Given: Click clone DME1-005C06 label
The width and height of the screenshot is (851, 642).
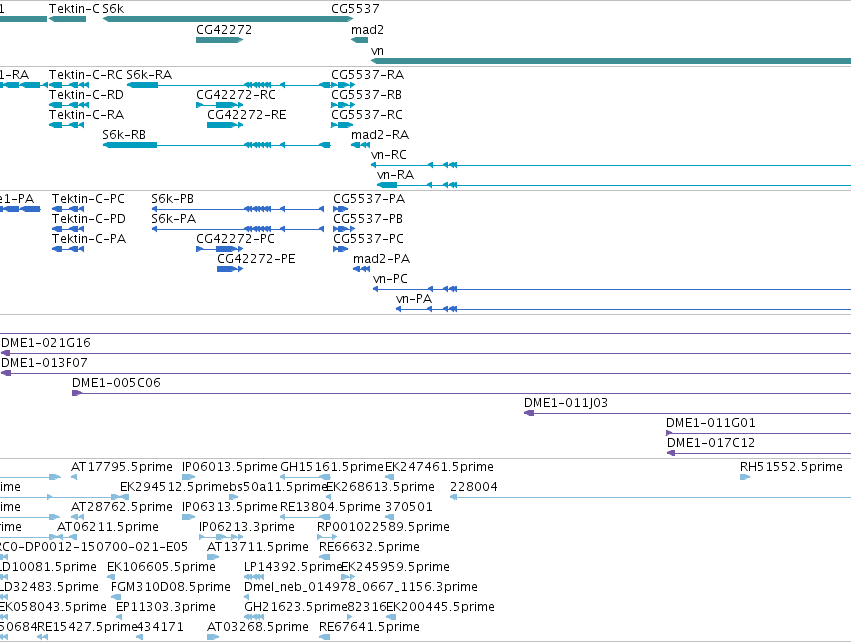Looking at the screenshot, I should (117, 383).
